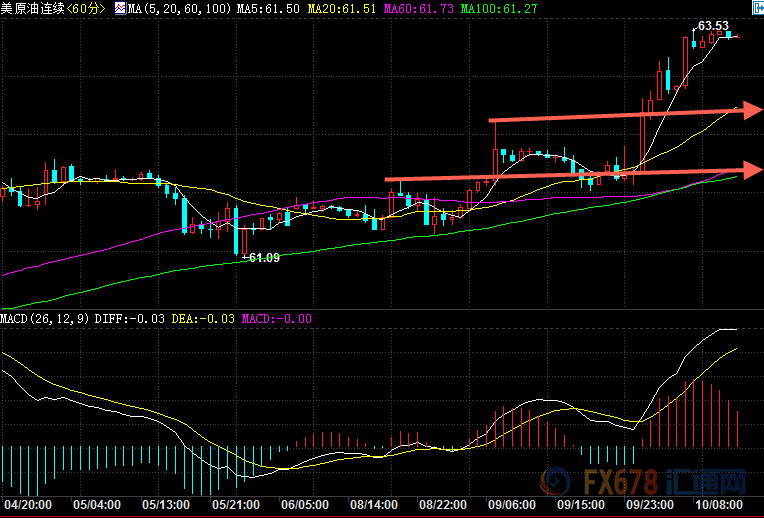
Task: Click the blue expand-panel arrow icon
Action: point(759,8)
